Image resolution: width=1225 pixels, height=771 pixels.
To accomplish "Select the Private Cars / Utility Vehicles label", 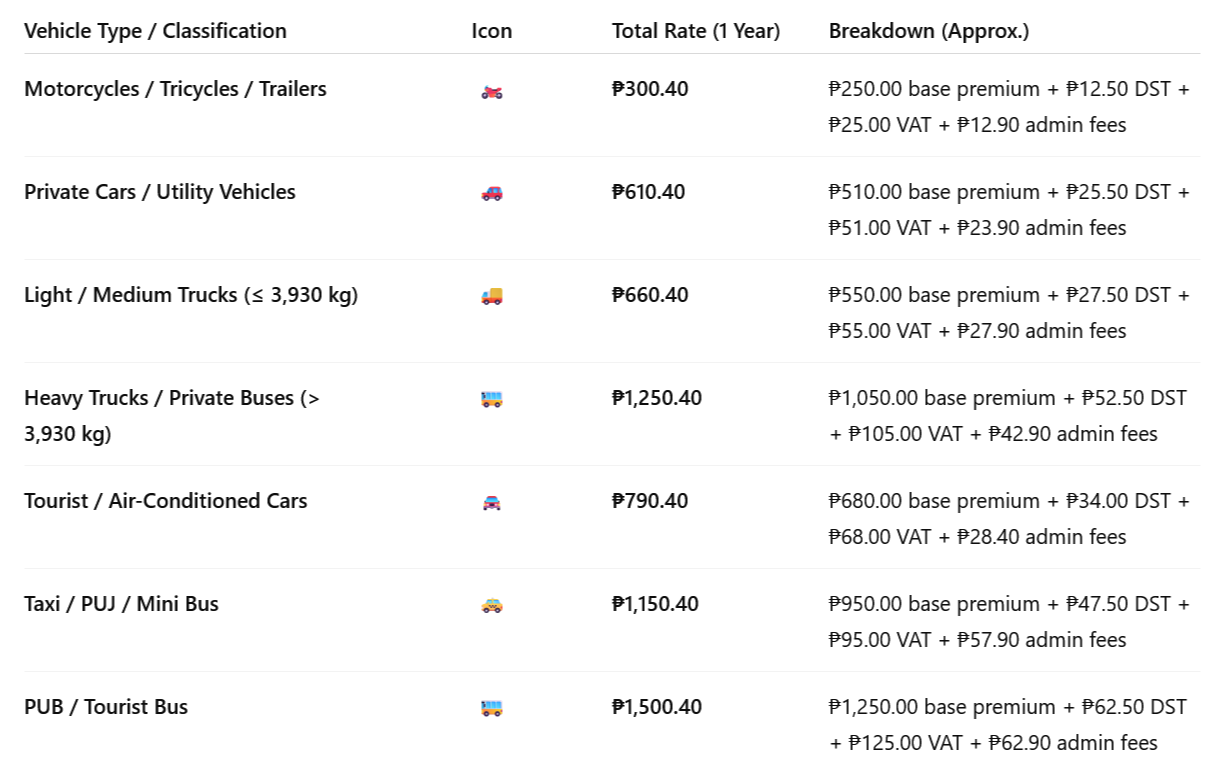I will (x=160, y=192).
